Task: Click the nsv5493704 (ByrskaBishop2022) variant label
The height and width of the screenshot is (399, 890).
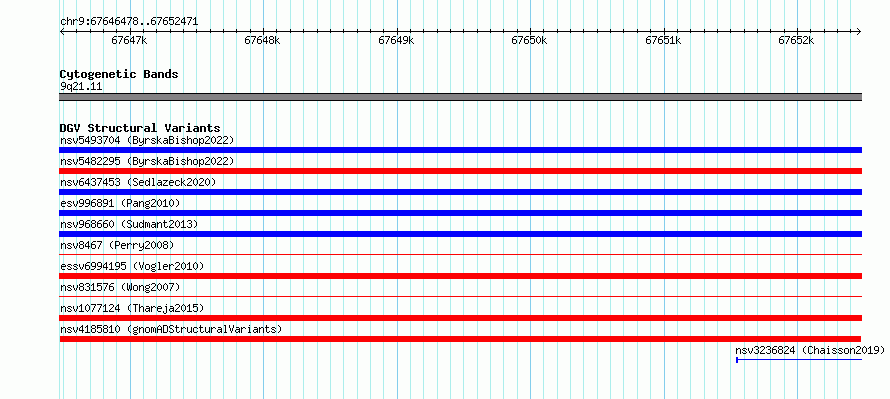Action: point(147,140)
